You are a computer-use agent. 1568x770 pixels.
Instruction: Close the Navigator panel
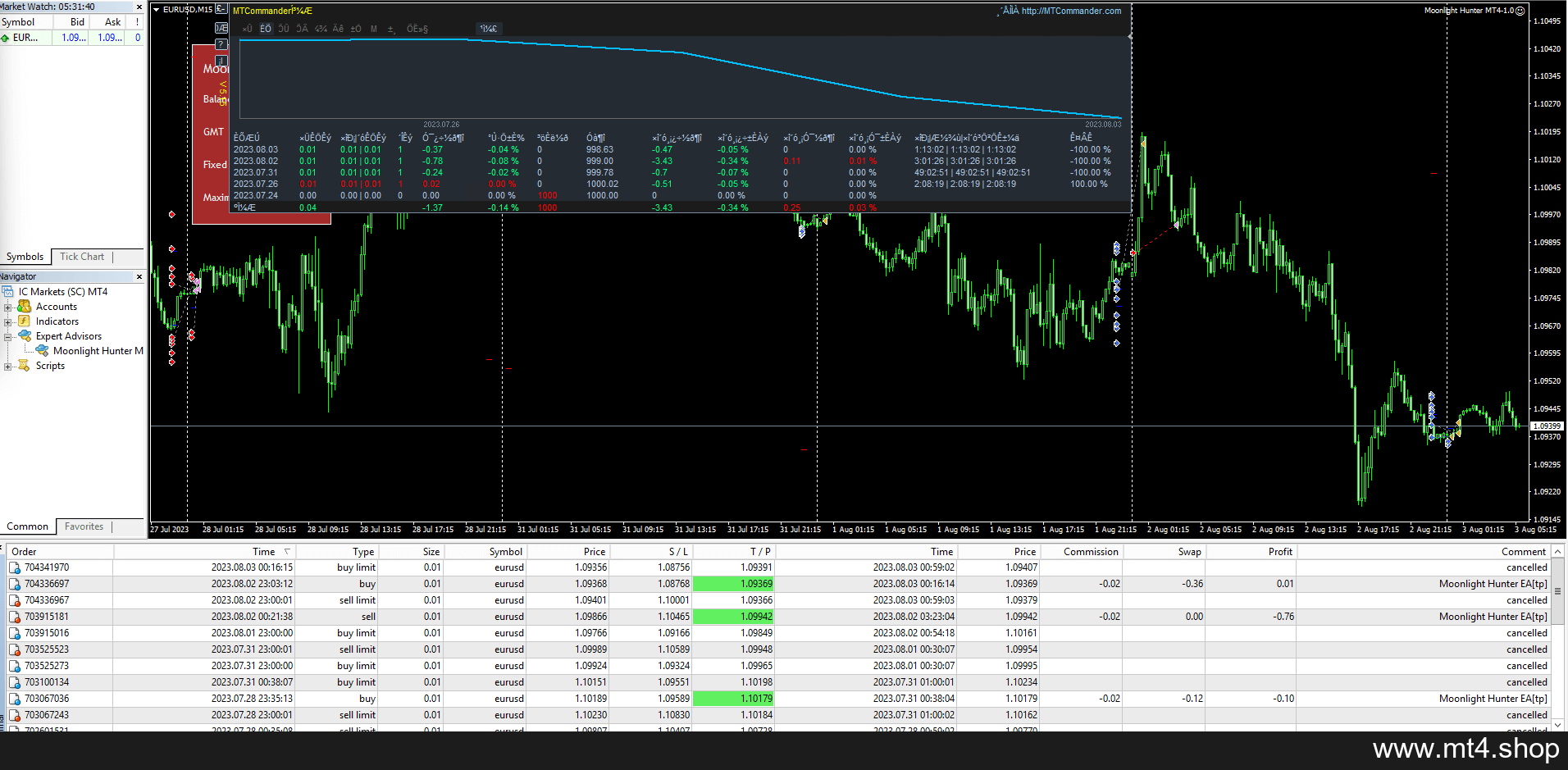pyautogui.click(x=139, y=277)
